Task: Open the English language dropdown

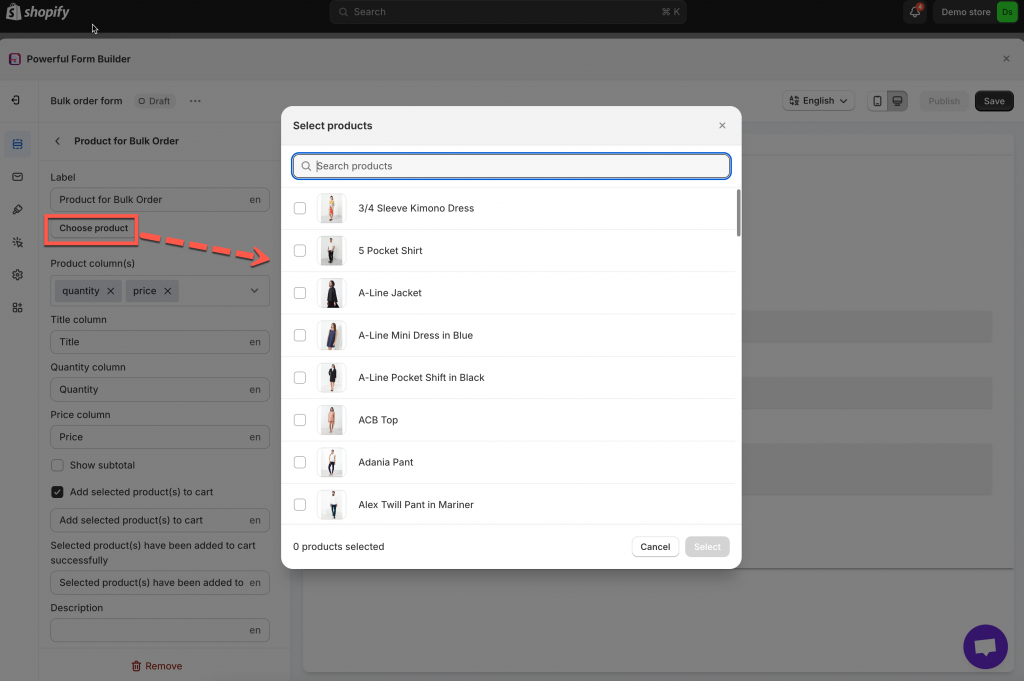Action: tap(818, 101)
